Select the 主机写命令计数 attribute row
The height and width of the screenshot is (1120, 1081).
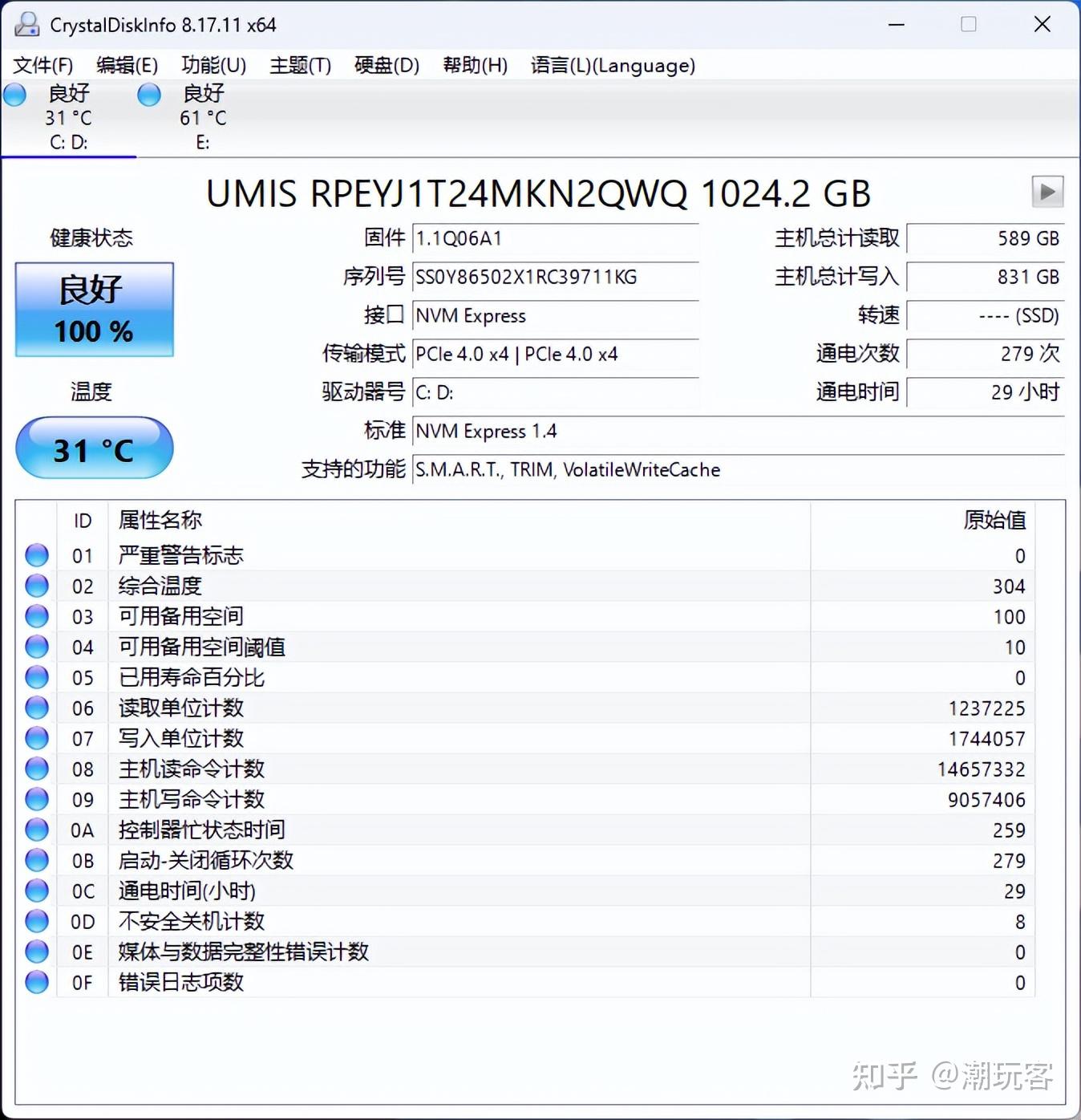526,799
